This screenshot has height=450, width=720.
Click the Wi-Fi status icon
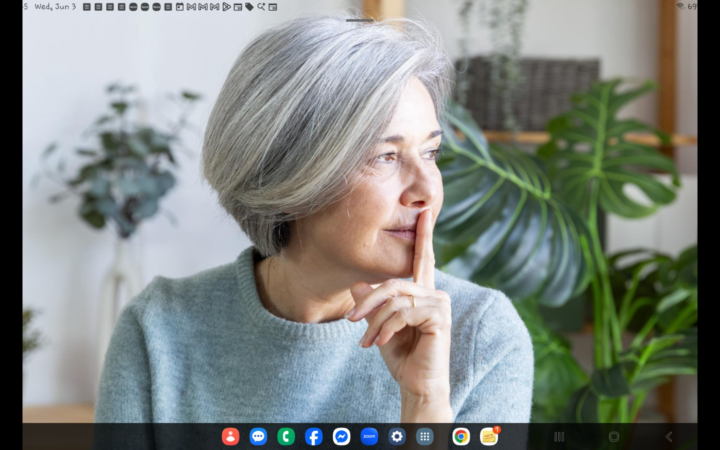tap(681, 6)
